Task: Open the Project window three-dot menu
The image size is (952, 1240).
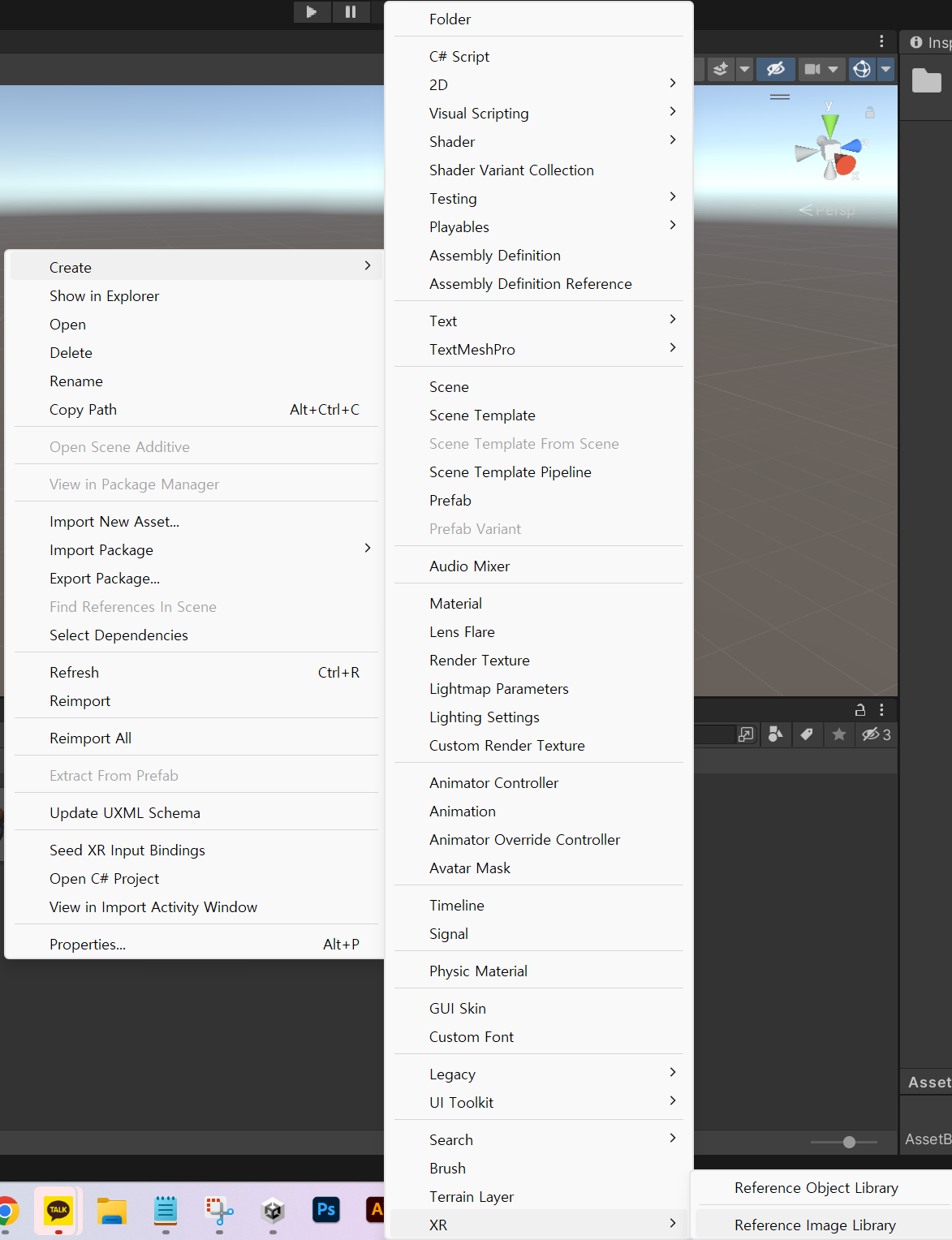Action: [881, 710]
